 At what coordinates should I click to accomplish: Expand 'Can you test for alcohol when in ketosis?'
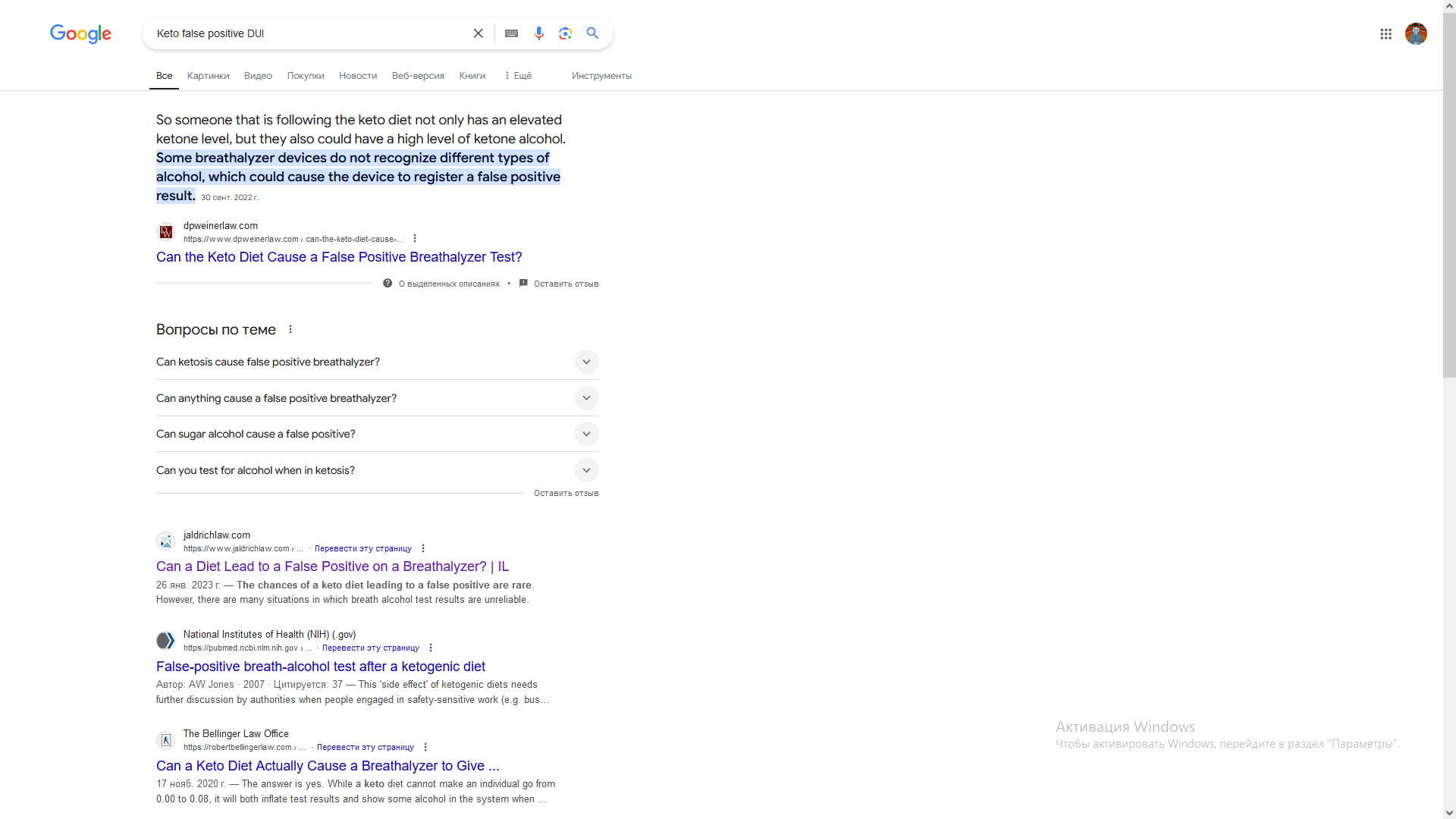378,470
